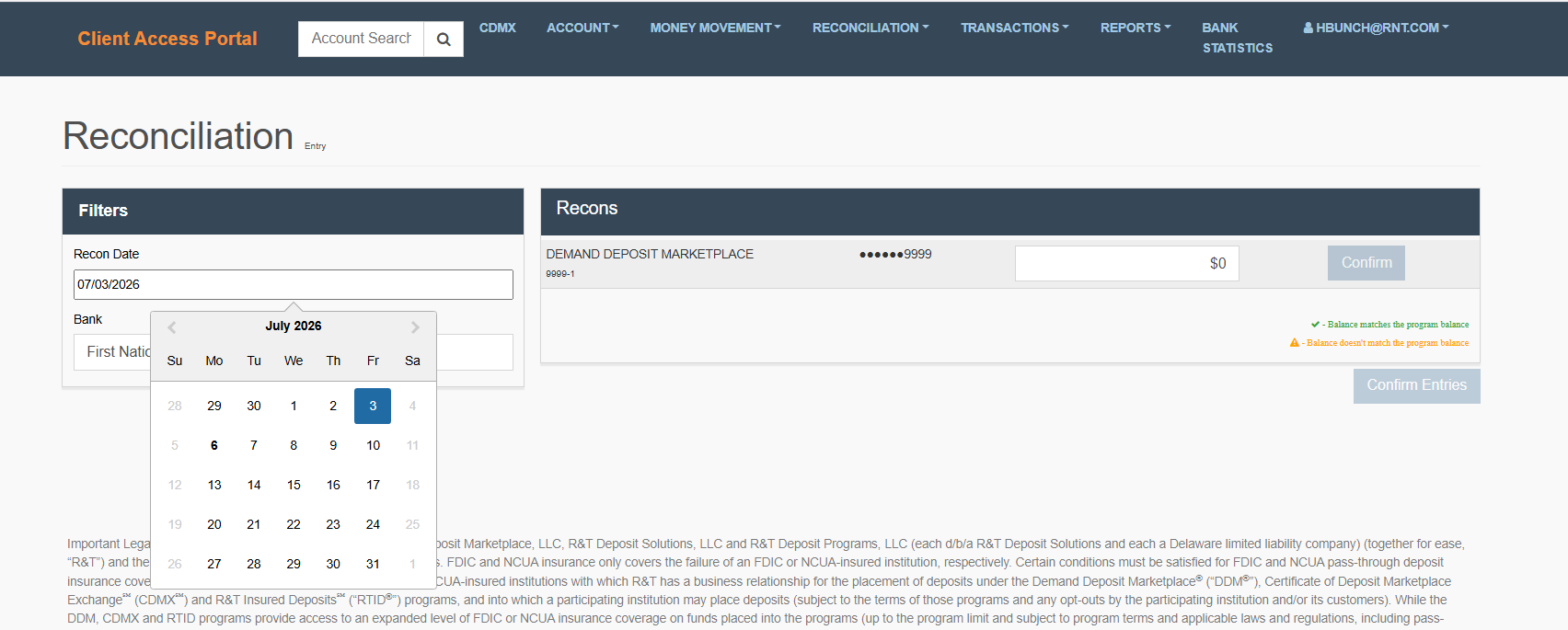The width and height of the screenshot is (1568, 630).
Task: Open the Reports dropdown
Action: [x=1136, y=28]
